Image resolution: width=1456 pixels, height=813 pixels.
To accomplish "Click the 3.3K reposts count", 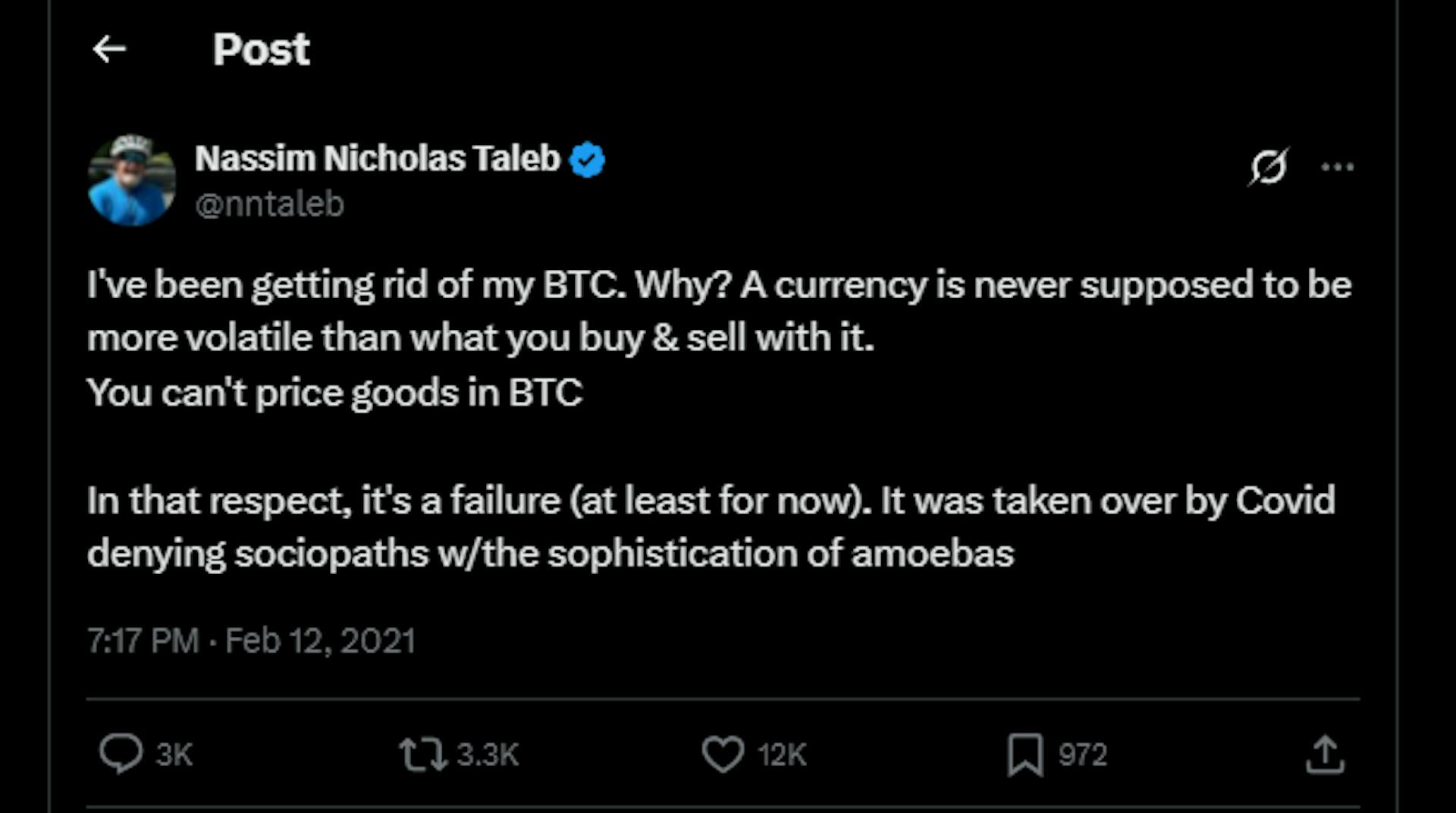I will 488,755.
